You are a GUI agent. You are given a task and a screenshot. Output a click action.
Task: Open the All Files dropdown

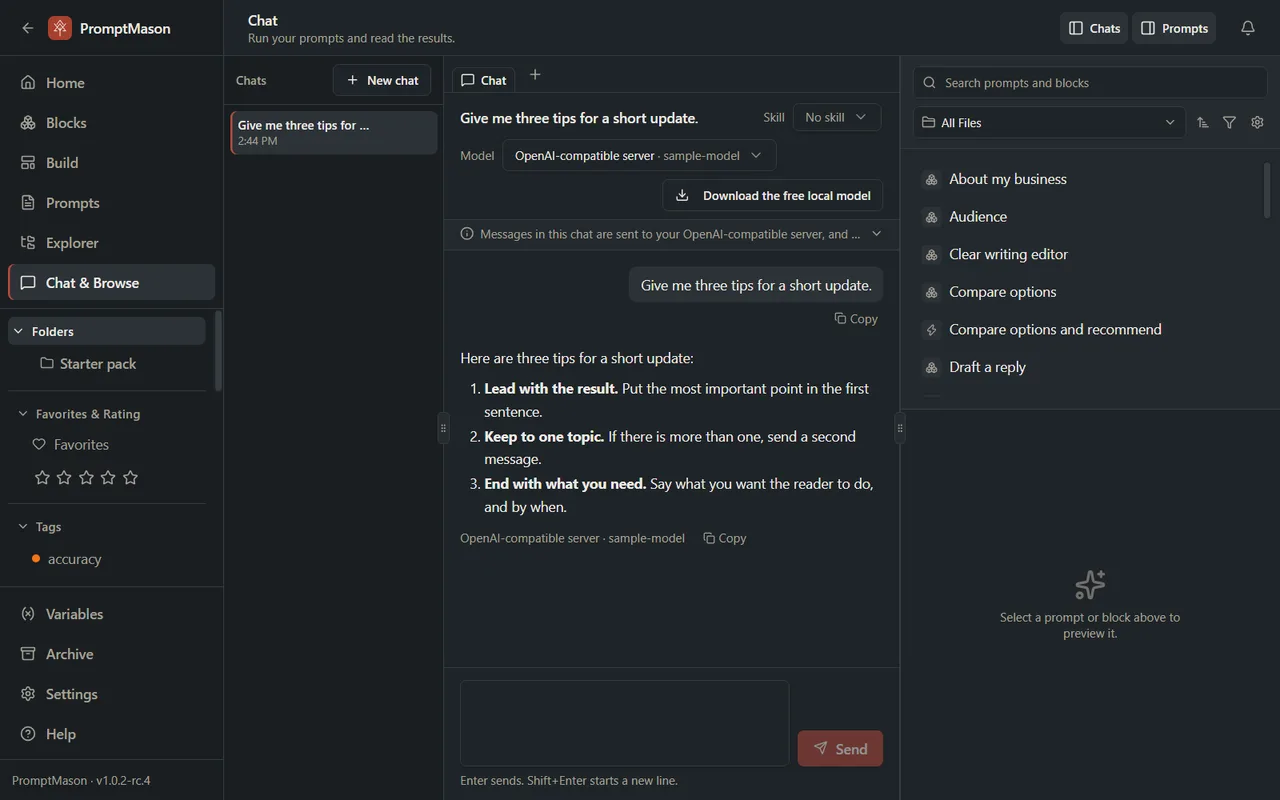pyautogui.click(x=1049, y=122)
